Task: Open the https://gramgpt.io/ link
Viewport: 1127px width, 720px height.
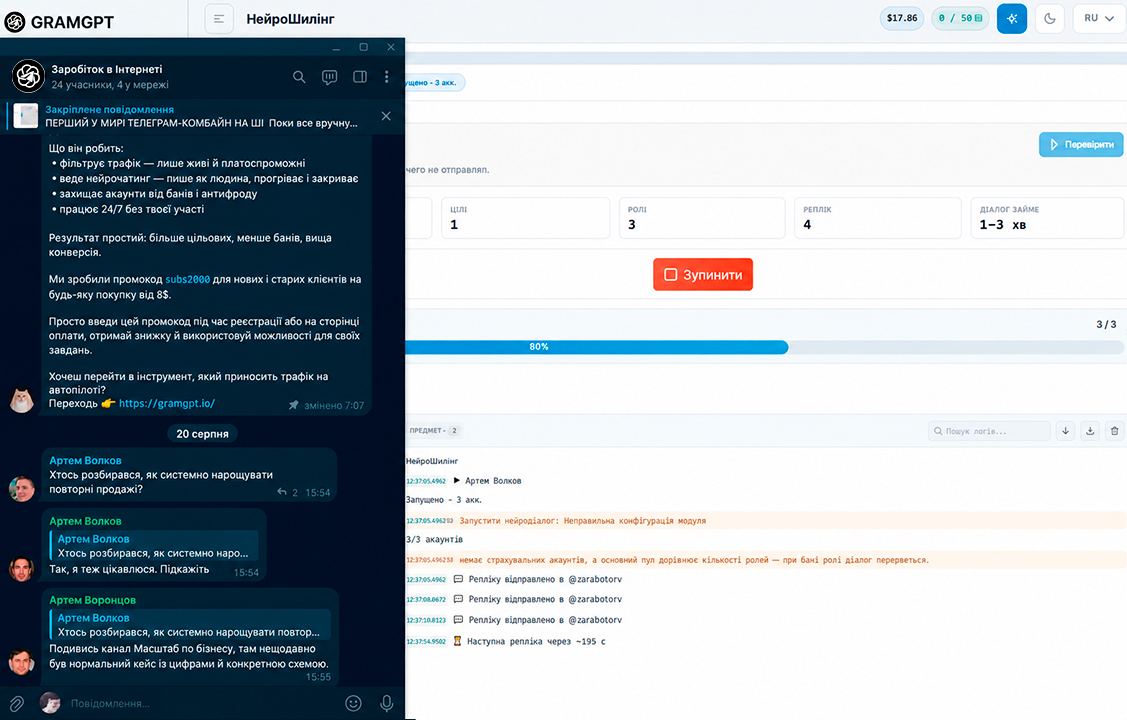Action: click(167, 403)
